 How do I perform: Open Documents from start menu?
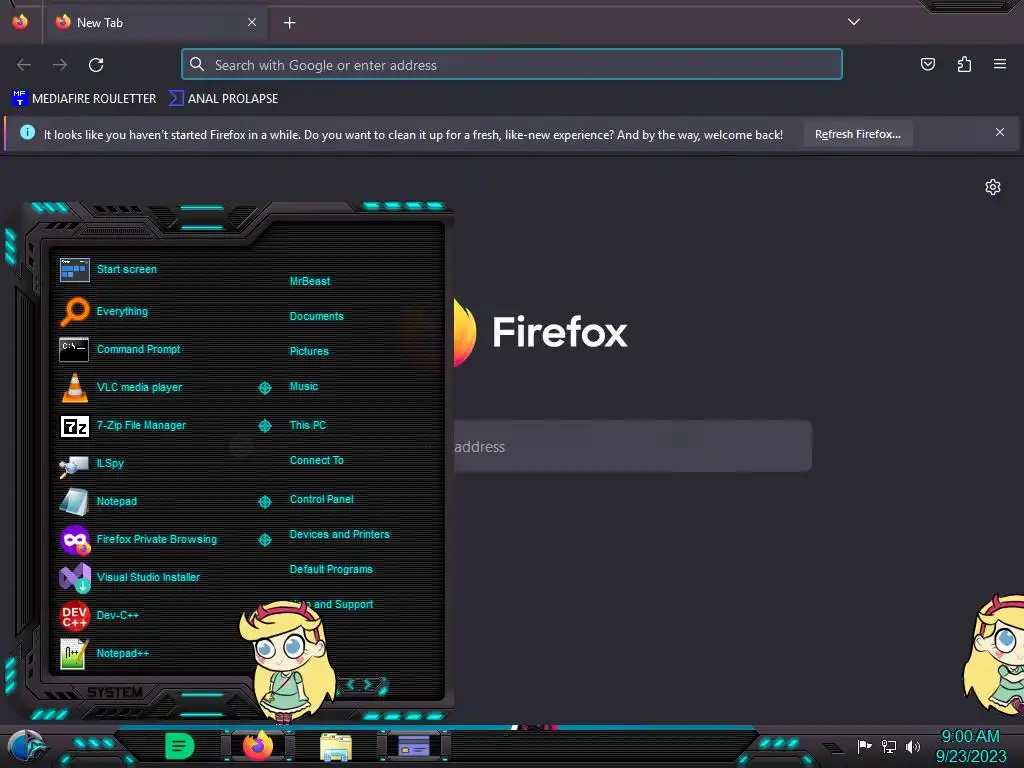click(317, 316)
